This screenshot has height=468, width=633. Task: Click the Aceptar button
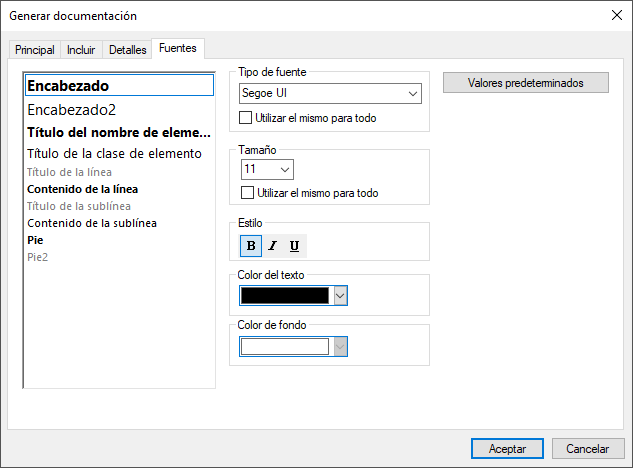click(507, 449)
